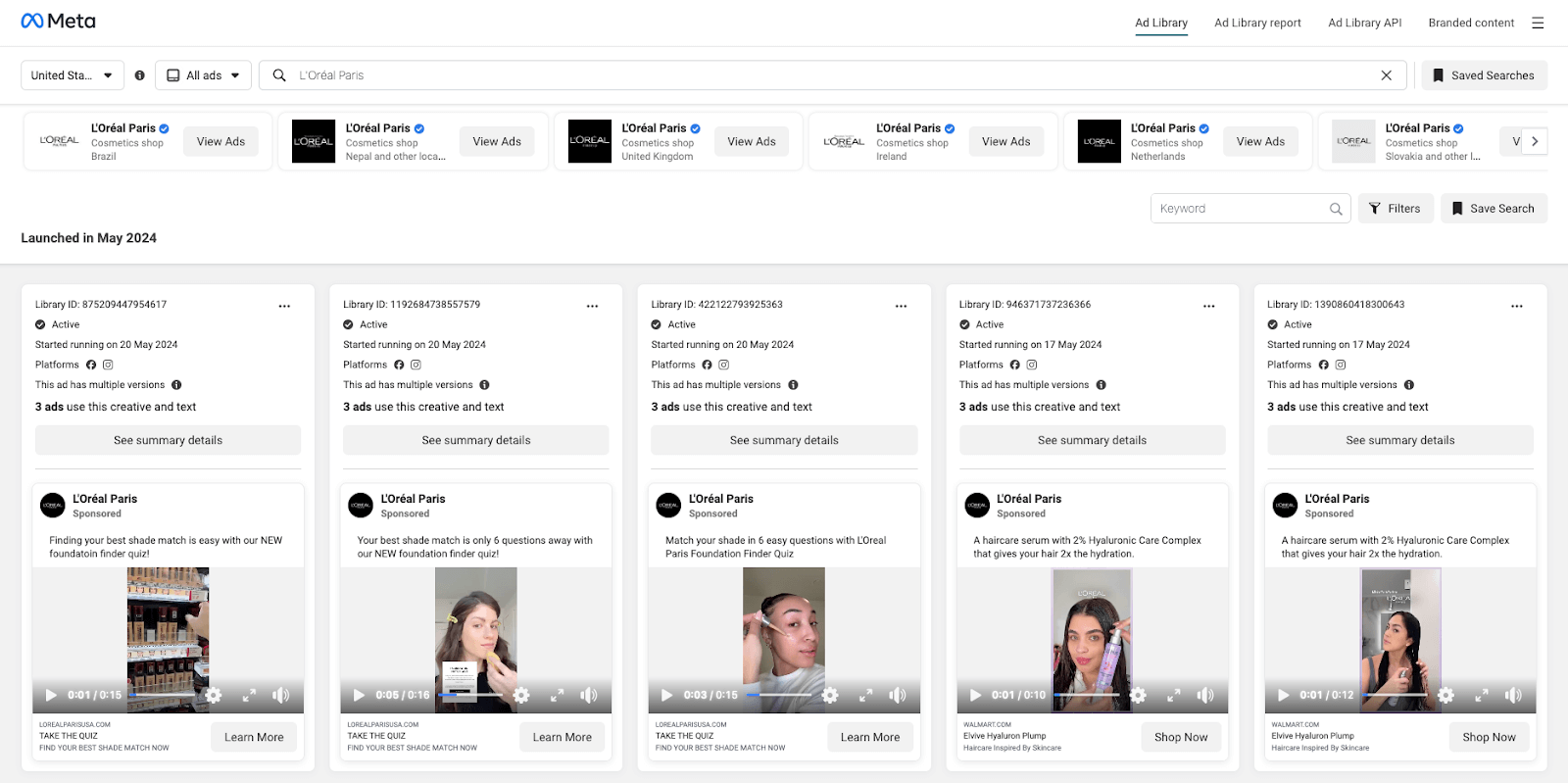Click multiple versions info icon on ad 1390860418300643
1568x783 pixels.
pyautogui.click(x=1408, y=385)
